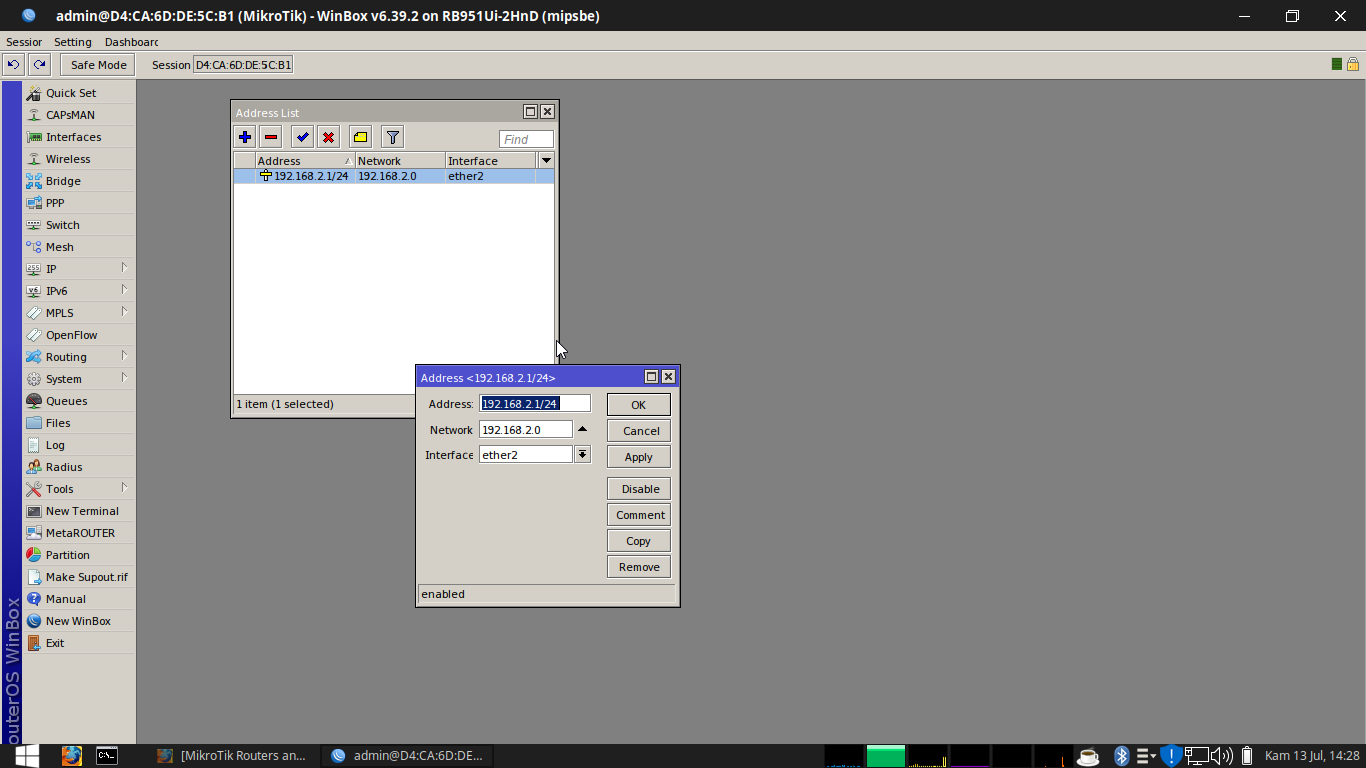This screenshot has width=1366, height=768.
Task: Open the Interface dropdown in dialog
Action: coord(582,455)
